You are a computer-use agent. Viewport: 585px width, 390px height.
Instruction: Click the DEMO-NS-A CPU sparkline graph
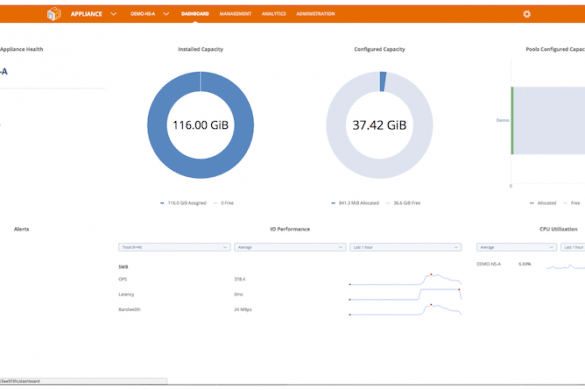pyautogui.click(x=566, y=266)
